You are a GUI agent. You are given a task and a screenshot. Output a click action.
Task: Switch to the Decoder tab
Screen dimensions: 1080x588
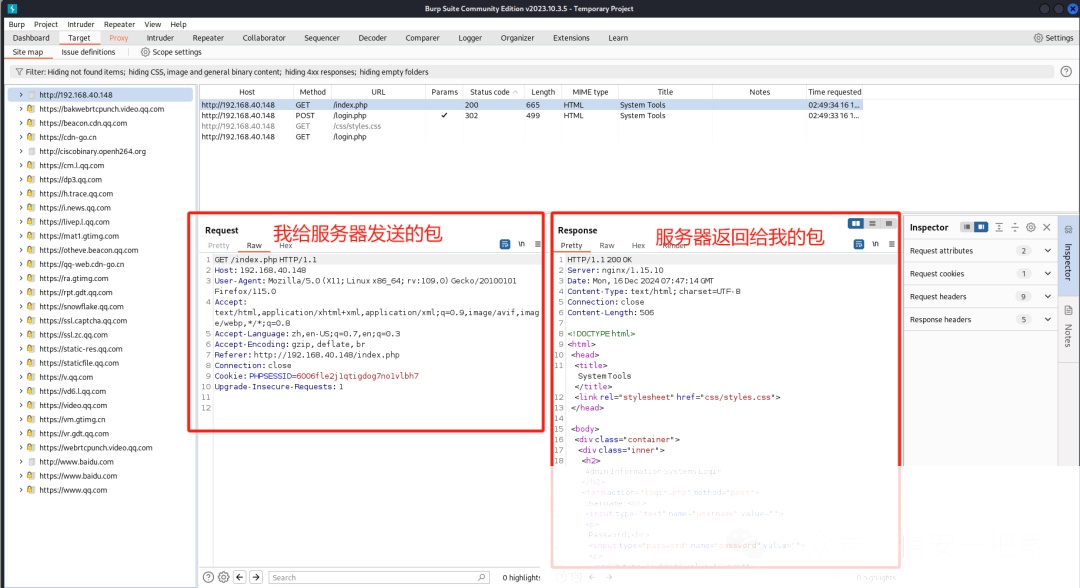[372, 38]
